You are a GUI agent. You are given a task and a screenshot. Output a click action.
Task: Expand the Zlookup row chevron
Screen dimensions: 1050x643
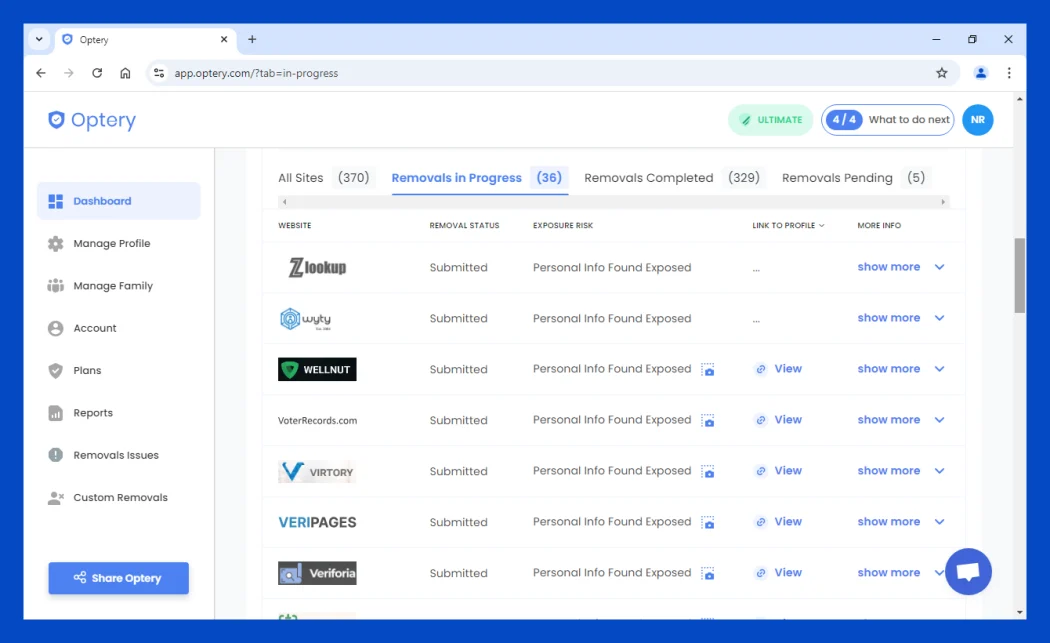click(x=940, y=267)
